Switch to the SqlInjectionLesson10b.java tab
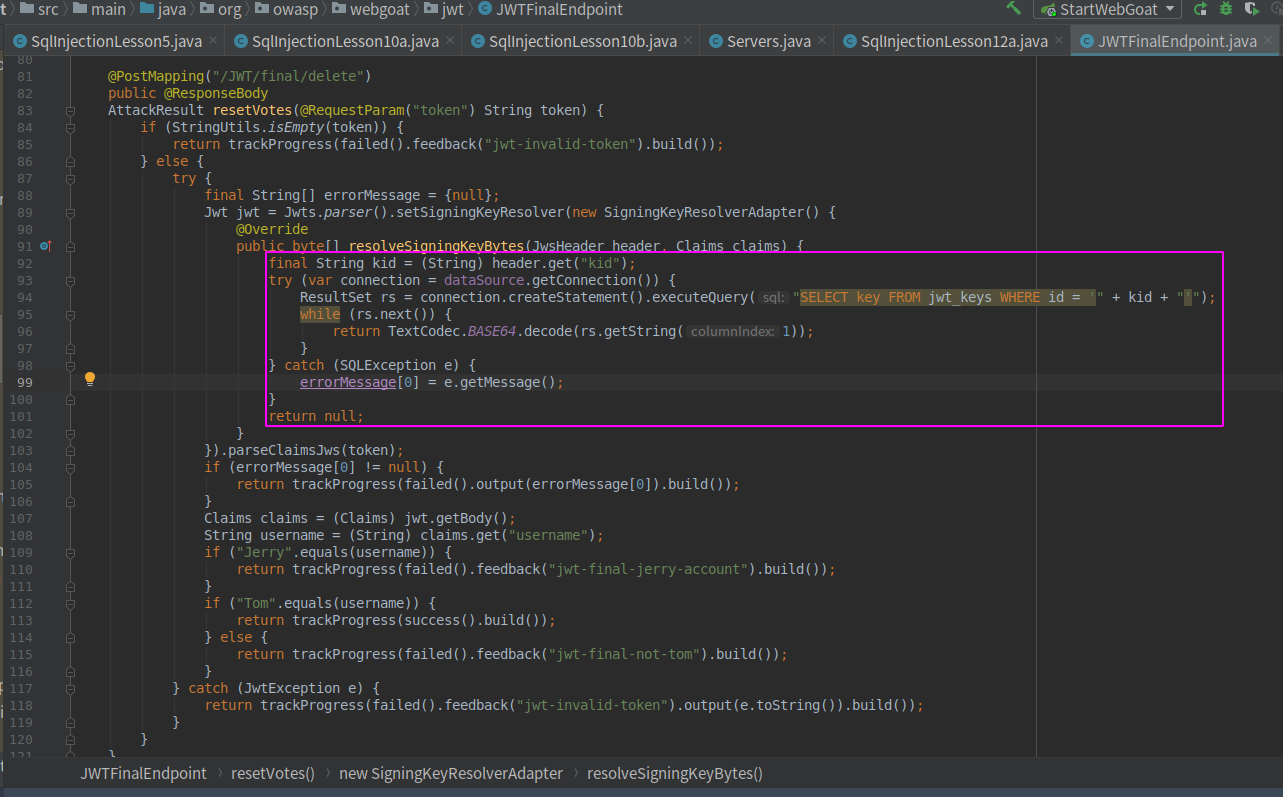 pos(581,41)
